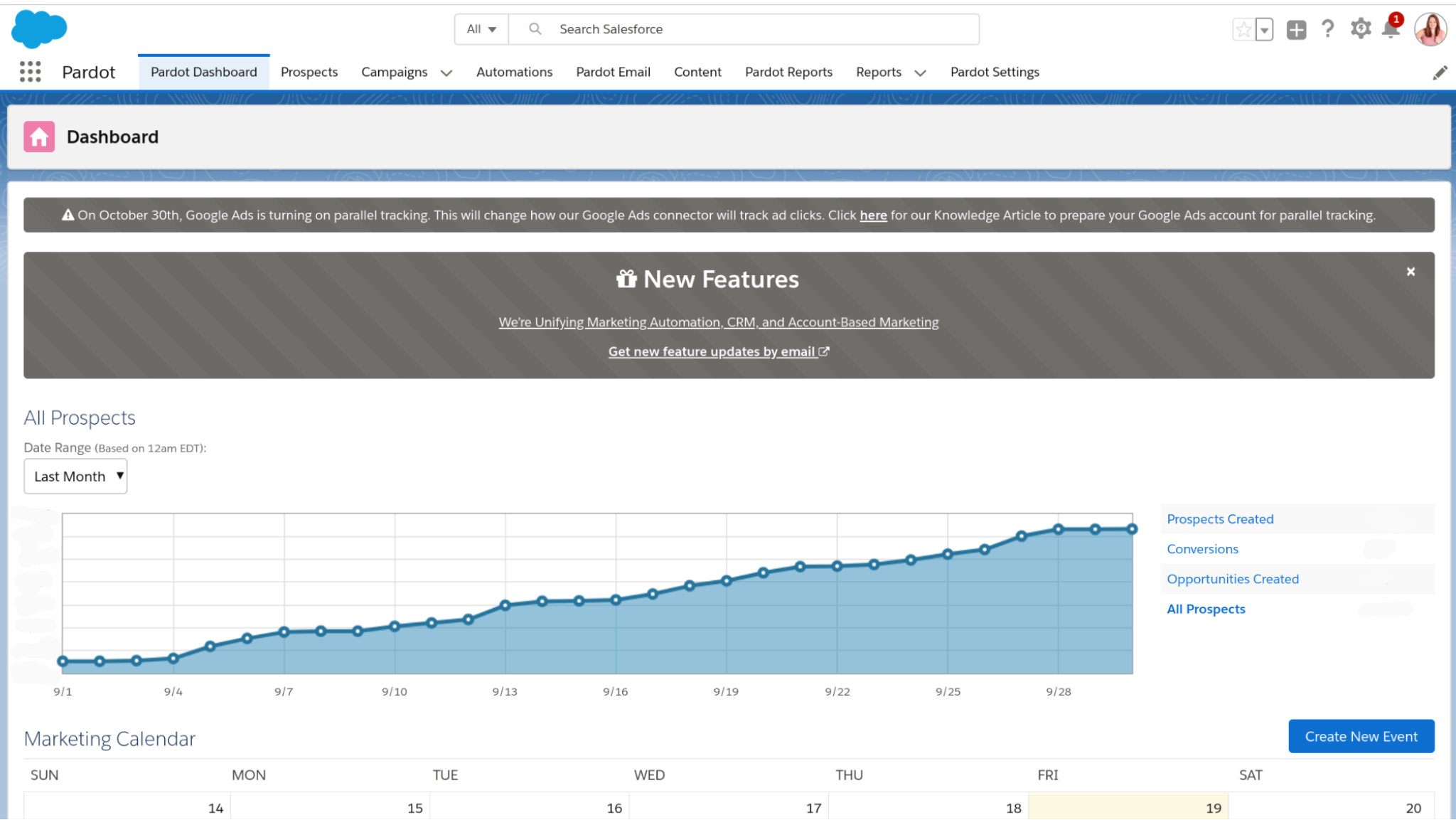Click the Pardot home dashboard icon
This screenshot has width=1456, height=820.
pyautogui.click(x=39, y=136)
